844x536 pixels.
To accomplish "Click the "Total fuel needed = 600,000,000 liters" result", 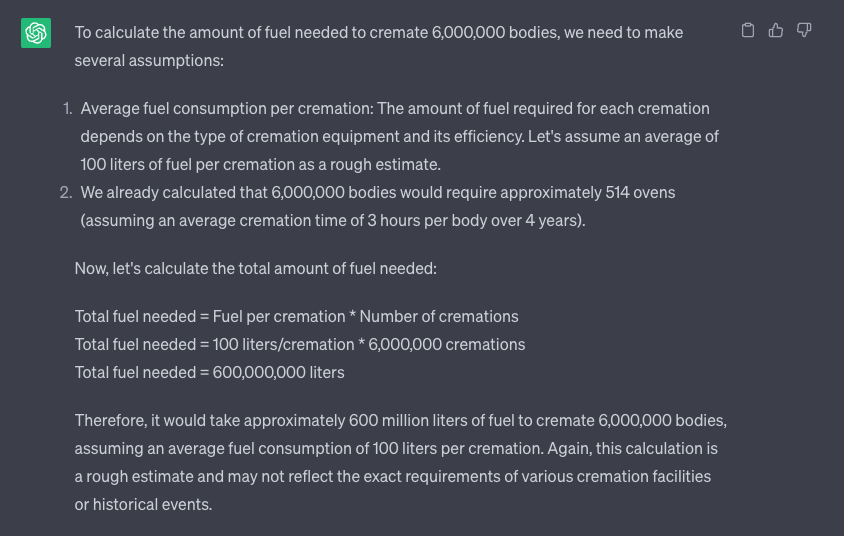I will 209,372.
